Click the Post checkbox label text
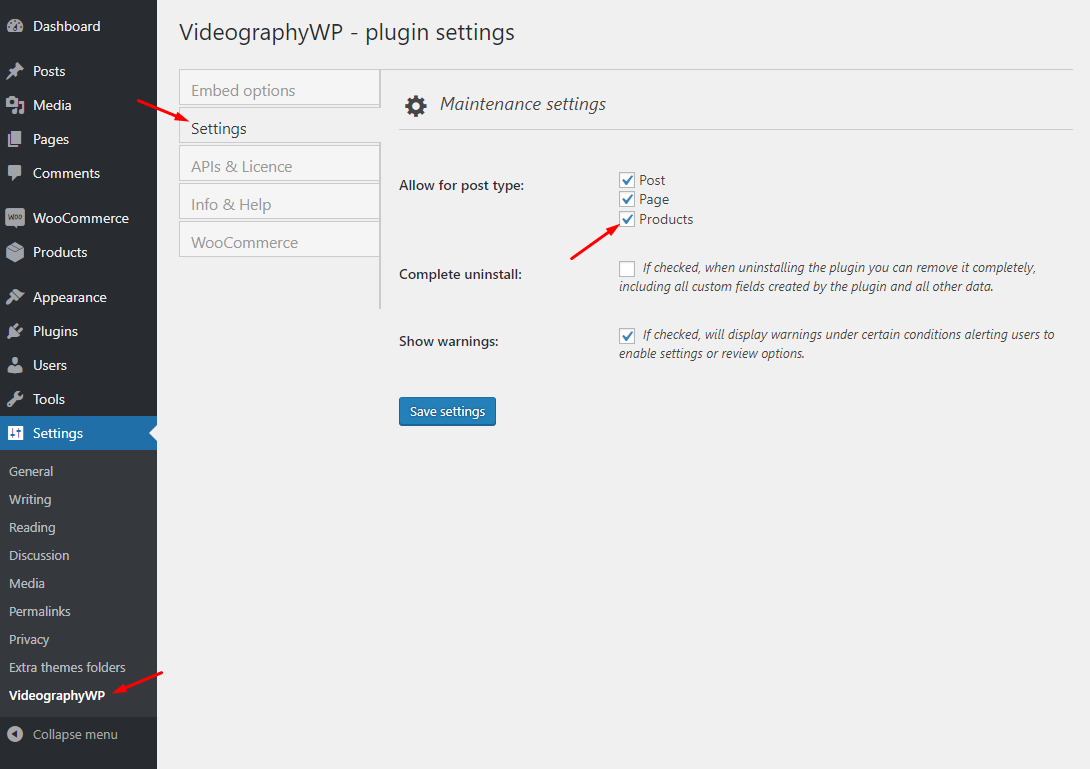 (652, 180)
